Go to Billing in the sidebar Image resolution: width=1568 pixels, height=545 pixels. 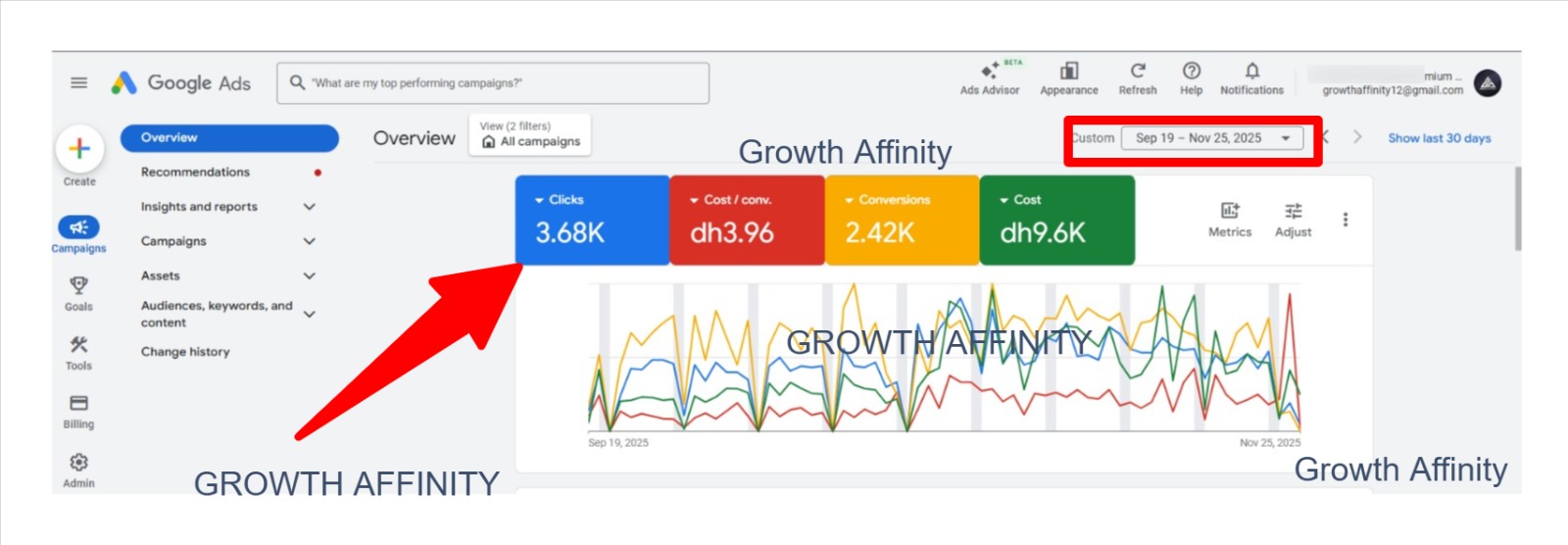pyautogui.click(x=78, y=410)
